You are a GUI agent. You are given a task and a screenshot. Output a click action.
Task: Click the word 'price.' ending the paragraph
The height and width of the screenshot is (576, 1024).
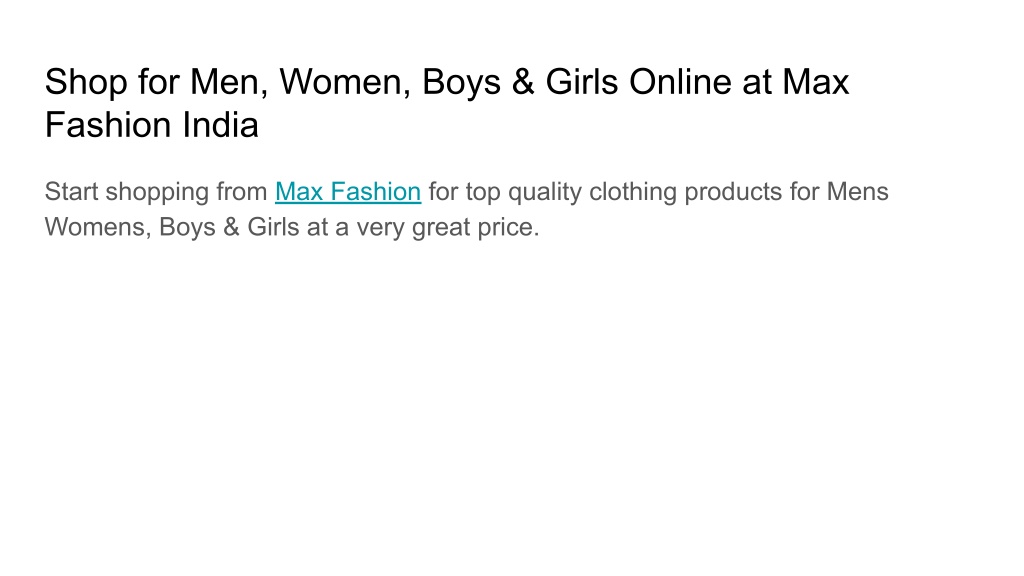click(x=508, y=228)
